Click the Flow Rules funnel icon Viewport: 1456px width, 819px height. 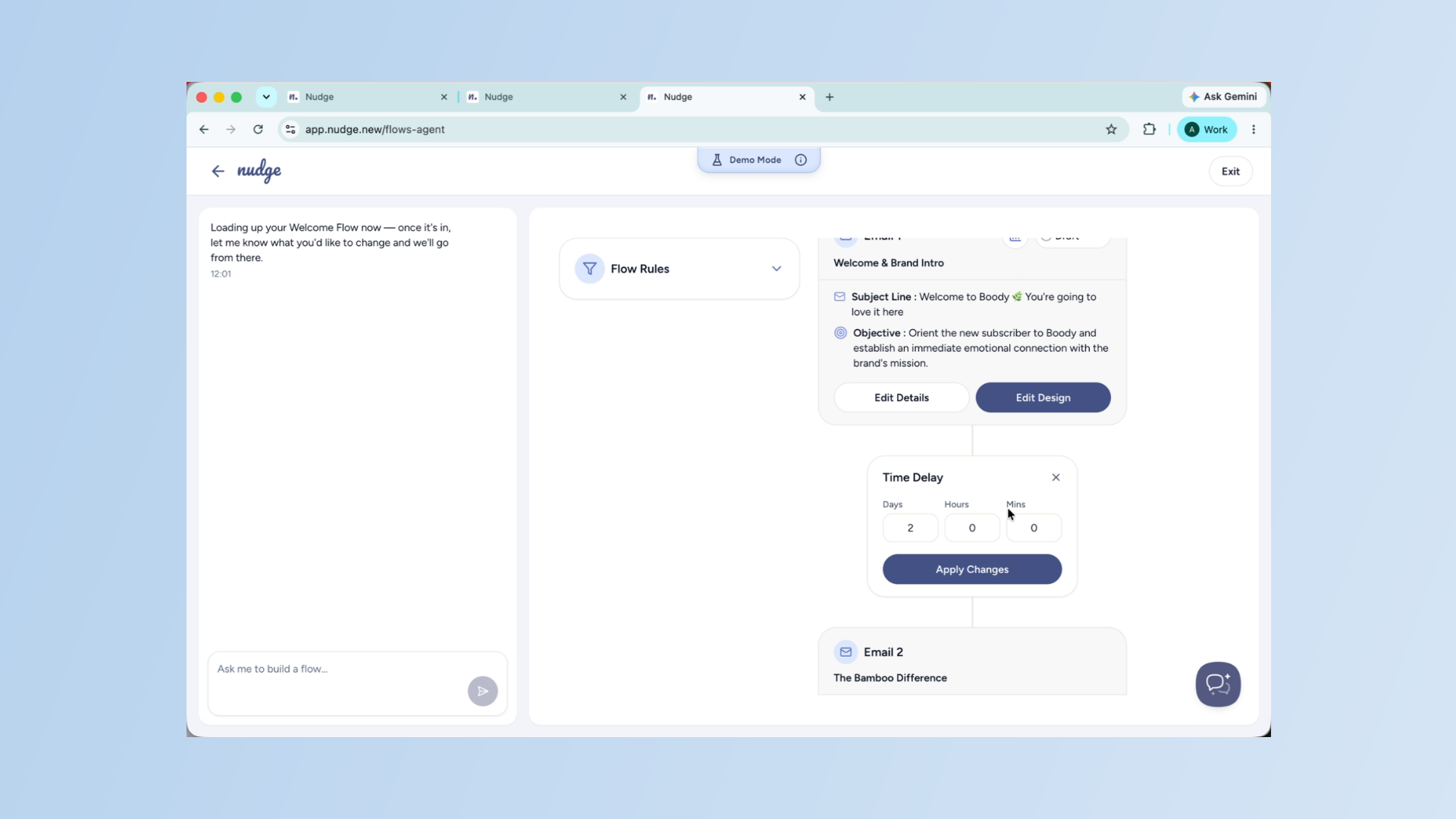coord(589,268)
